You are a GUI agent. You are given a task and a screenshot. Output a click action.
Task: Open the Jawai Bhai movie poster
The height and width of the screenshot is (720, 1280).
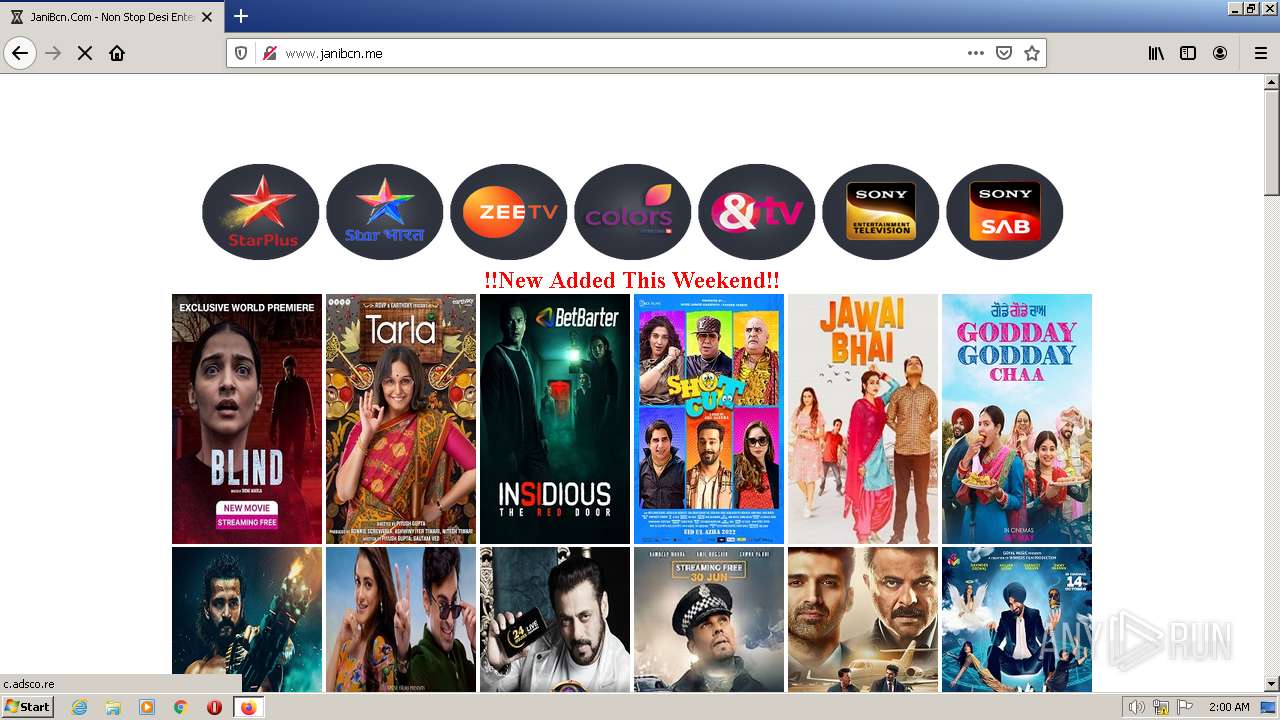tap(863, 419)
